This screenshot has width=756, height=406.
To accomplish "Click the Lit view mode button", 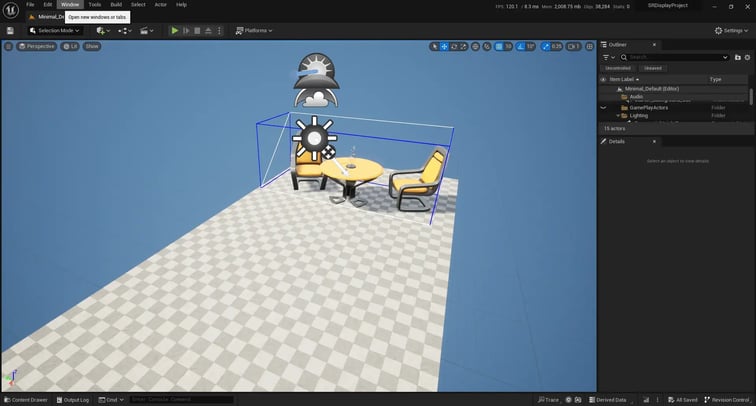I will click(x=70, y=46).
